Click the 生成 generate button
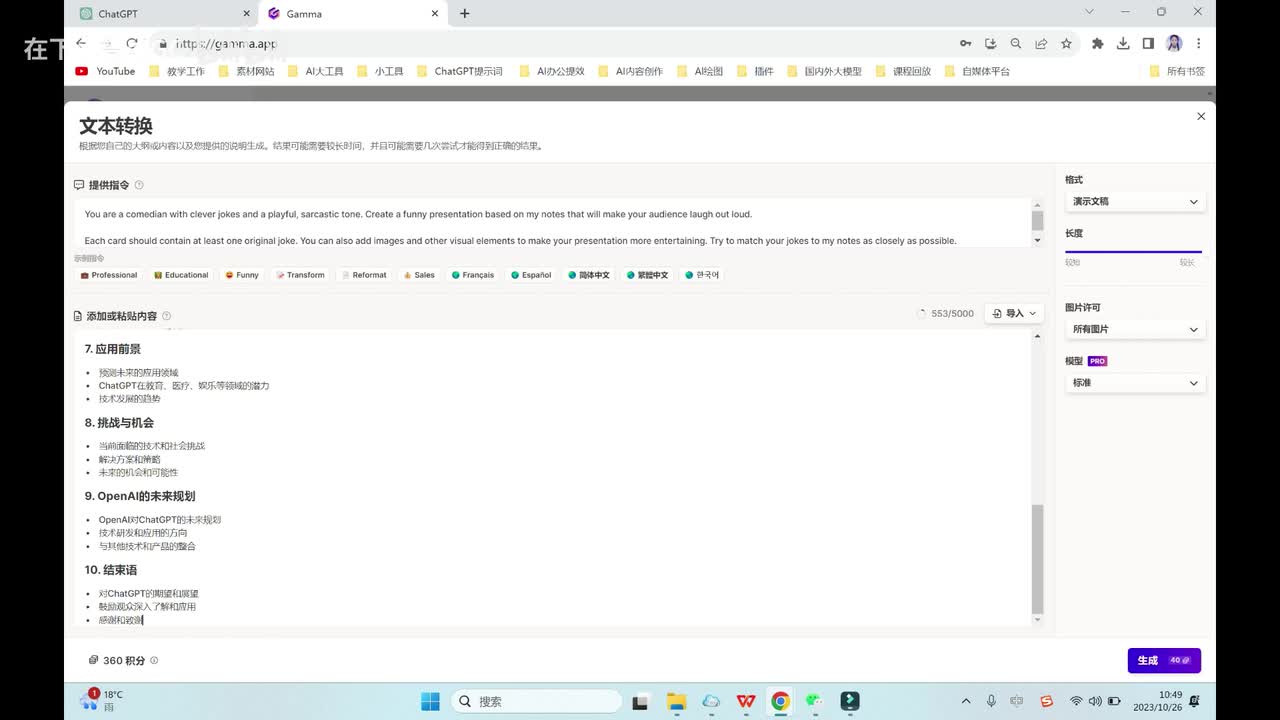Screen dimensions: 1280x720 pos(1163,661)
